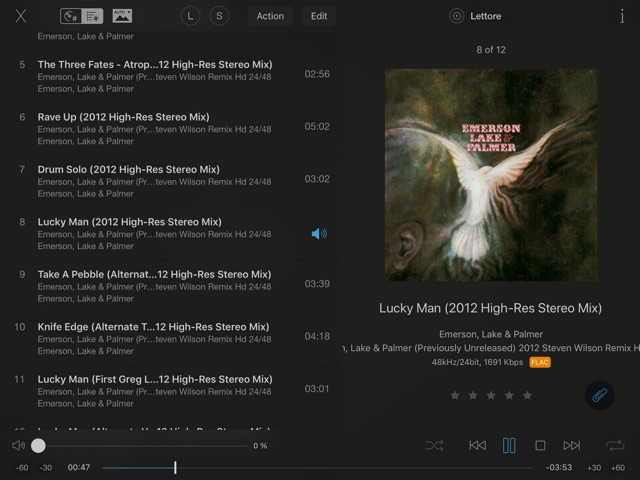The image size is (640, 480).
Task: Toggle shuffle playback
Action: [434, 445]
